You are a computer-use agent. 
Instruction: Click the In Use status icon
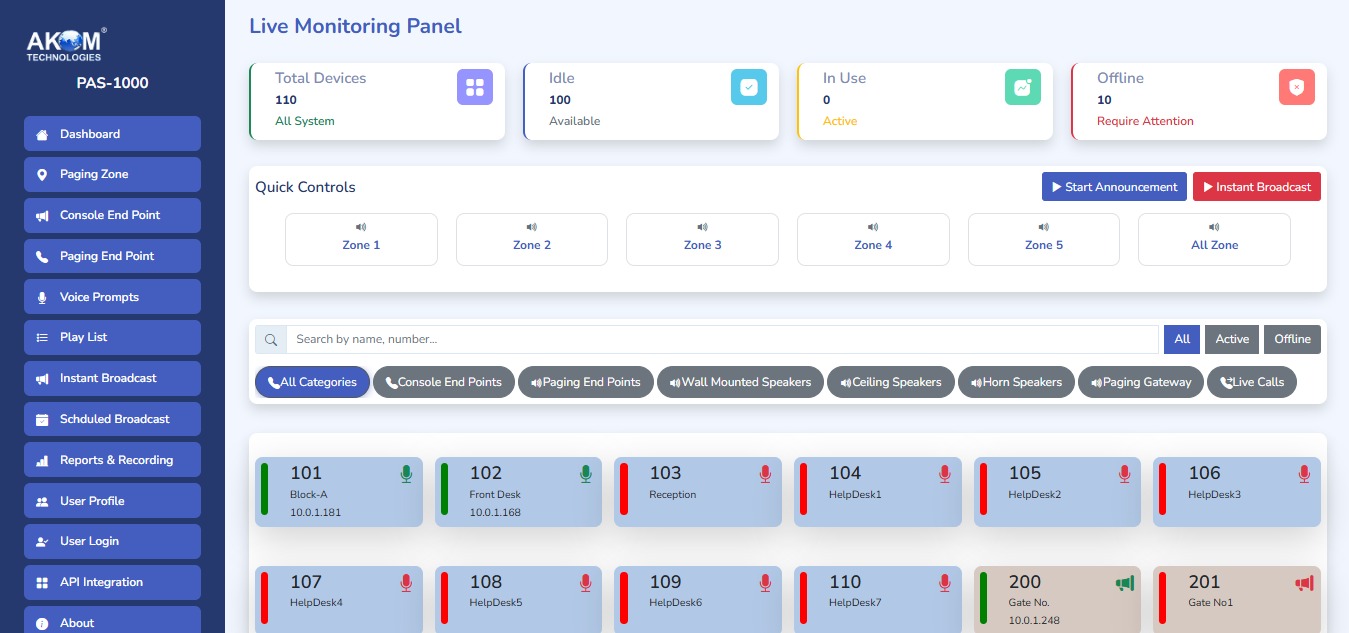1022,87
